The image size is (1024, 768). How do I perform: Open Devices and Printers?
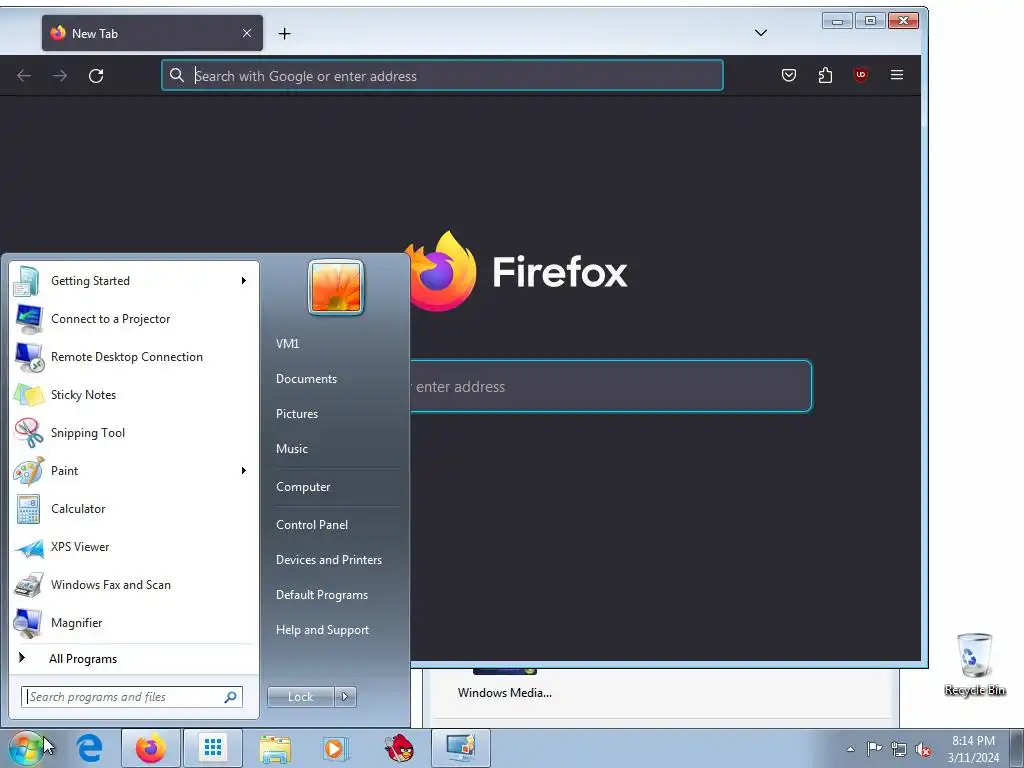[x=329, y=560]
